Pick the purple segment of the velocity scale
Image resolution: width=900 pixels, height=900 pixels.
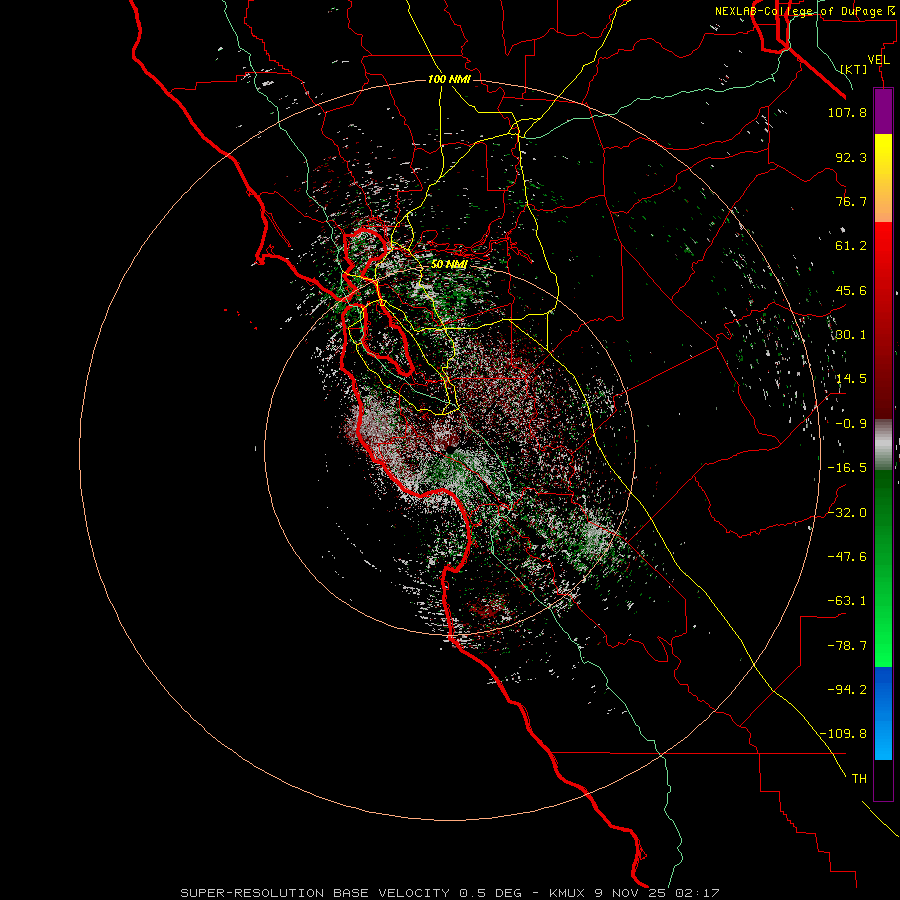click(883, 111)
